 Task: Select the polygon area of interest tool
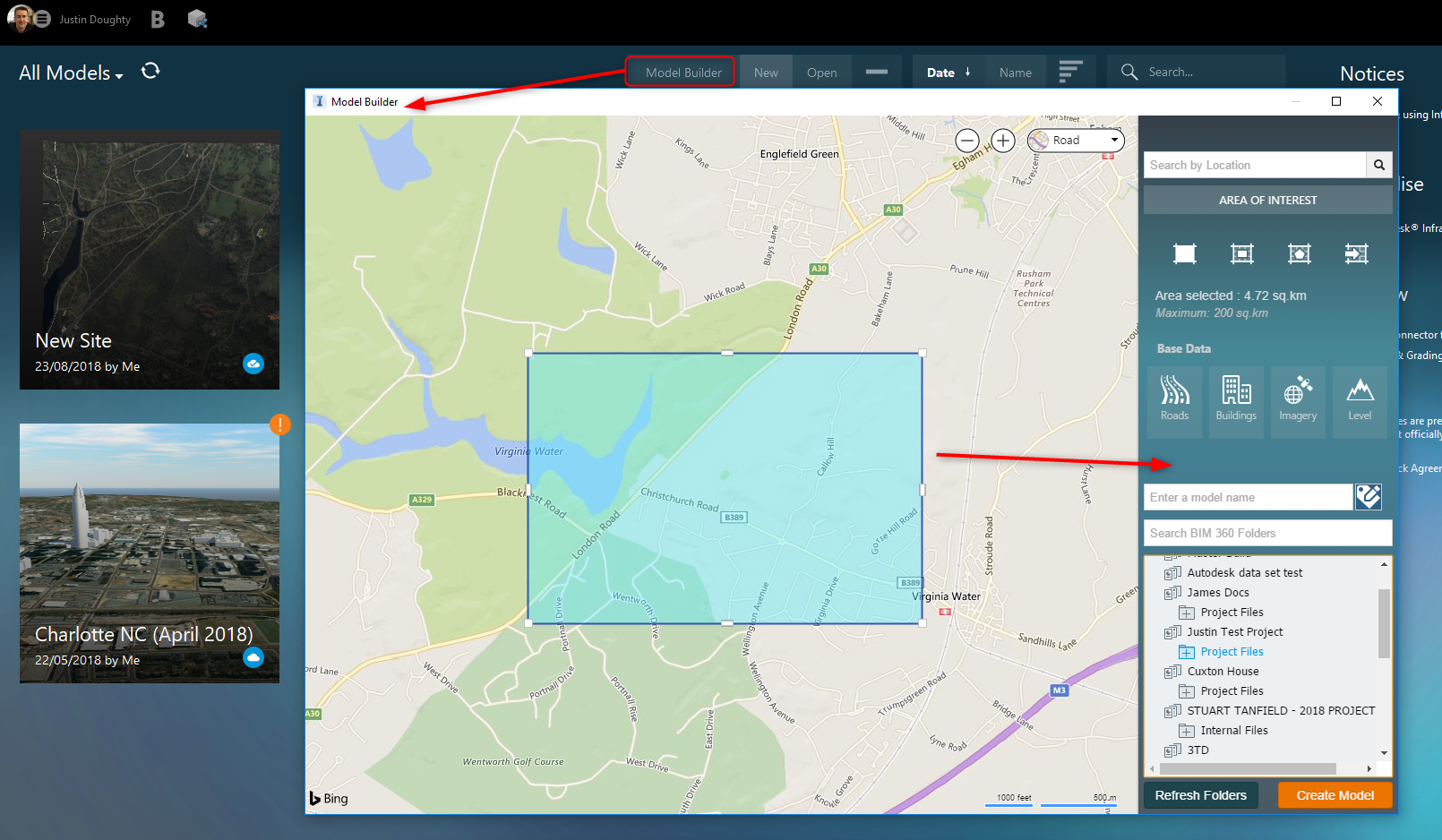(1300, 254)
